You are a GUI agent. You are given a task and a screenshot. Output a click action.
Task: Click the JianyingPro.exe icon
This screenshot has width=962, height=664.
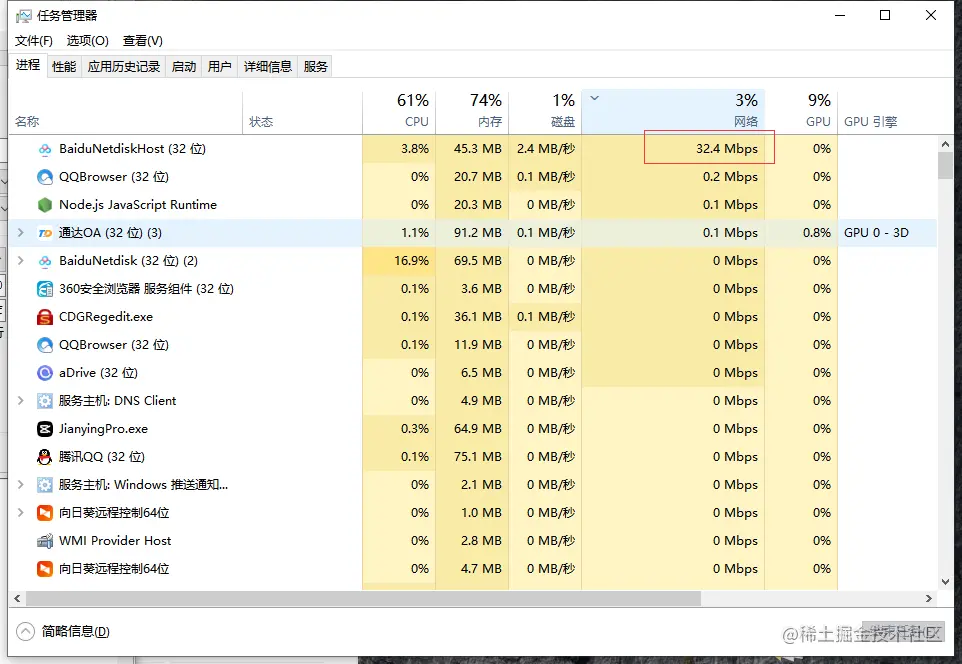click(45, 429)
